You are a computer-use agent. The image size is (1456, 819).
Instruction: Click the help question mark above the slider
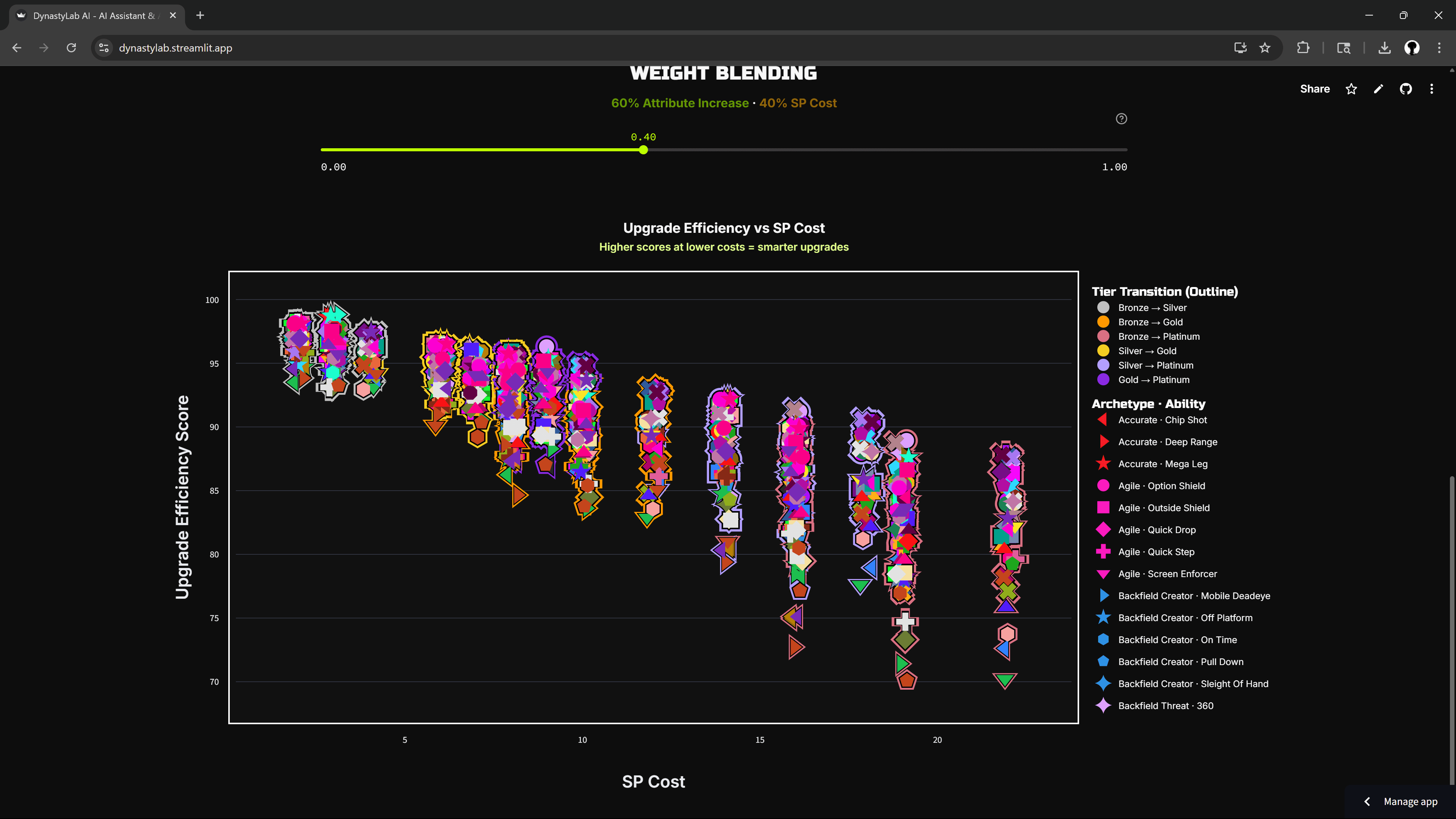[x=1122, y=119]
